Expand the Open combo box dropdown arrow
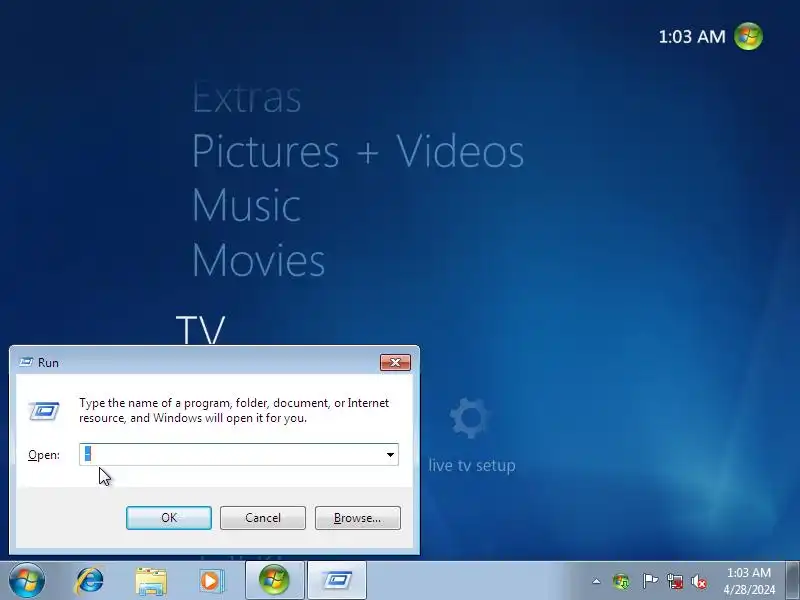 pyautogui.click(x=390, y=455)
